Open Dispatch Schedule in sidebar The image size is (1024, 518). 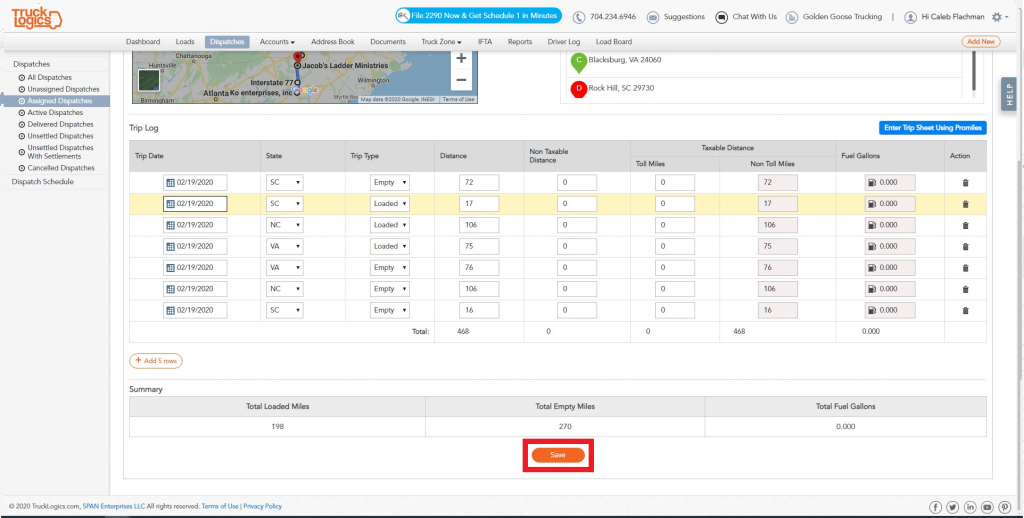pos(42,182)
